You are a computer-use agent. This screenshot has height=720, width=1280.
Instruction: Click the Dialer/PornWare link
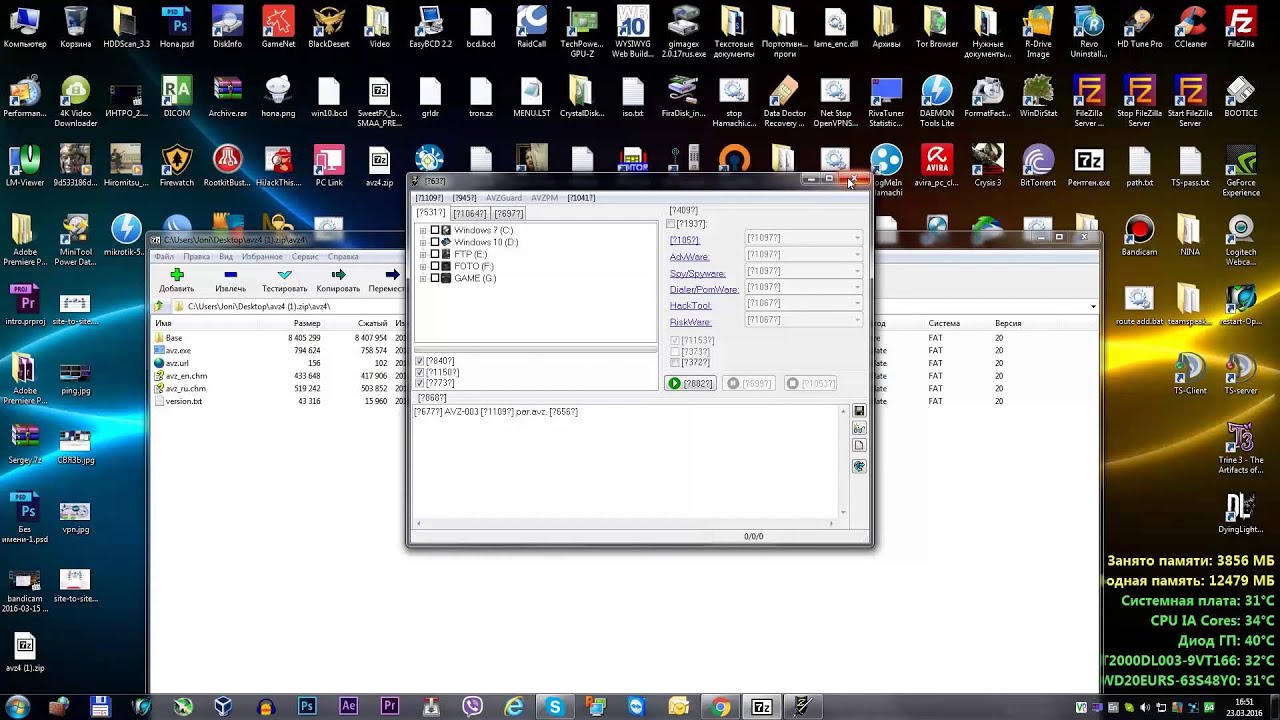[x=704, y=289]
